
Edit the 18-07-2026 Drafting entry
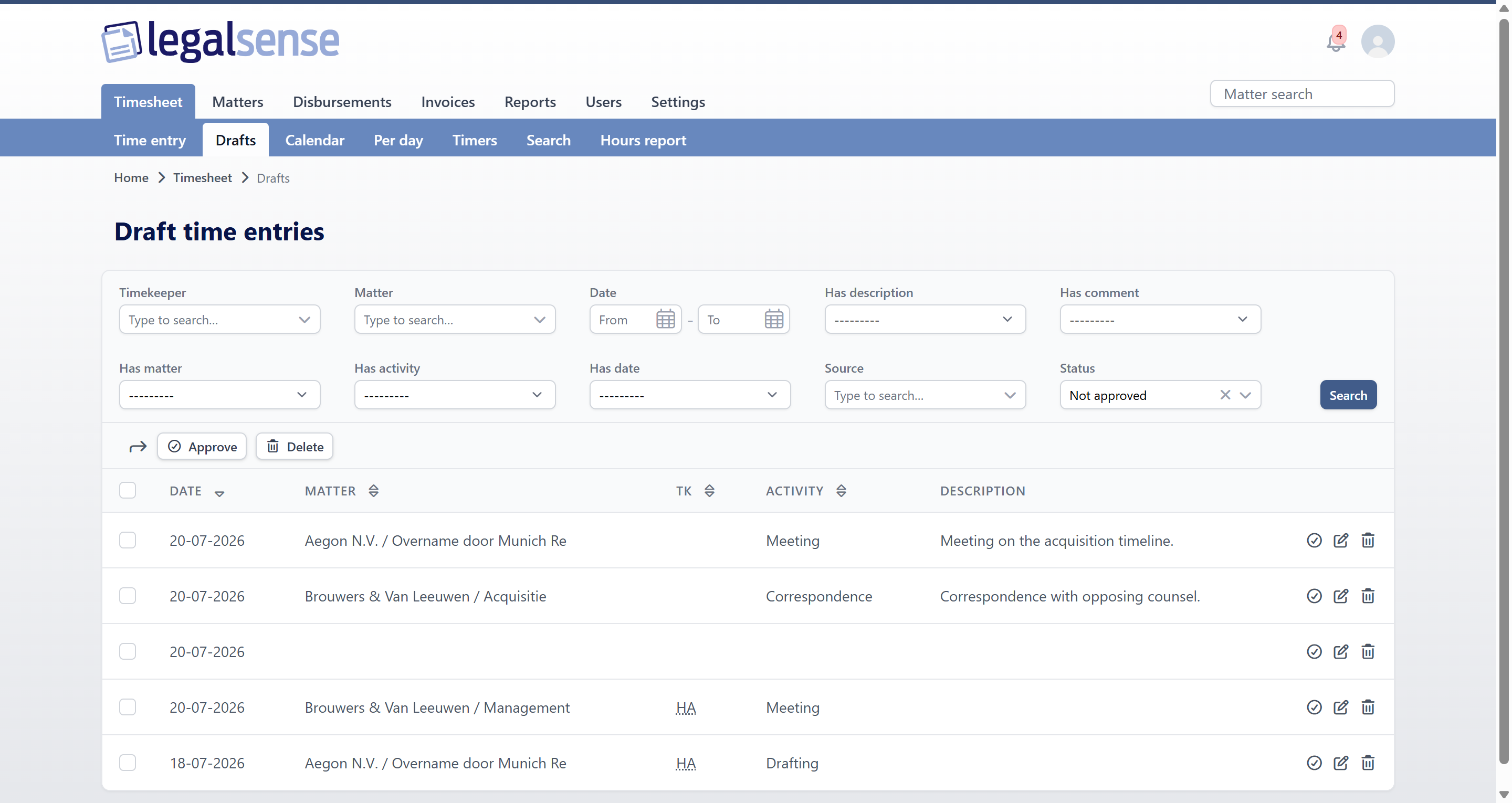1341,763
